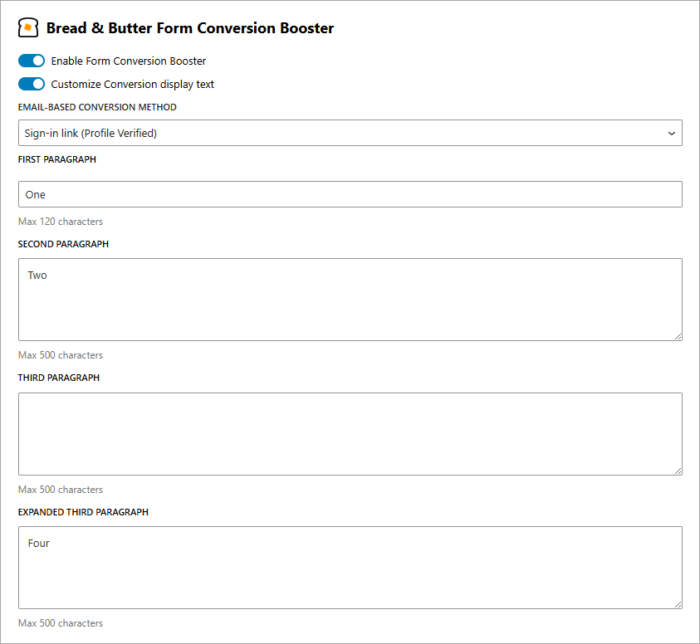
Task: Click the "Max 120 characters" hint text
Action: [60, 221]
